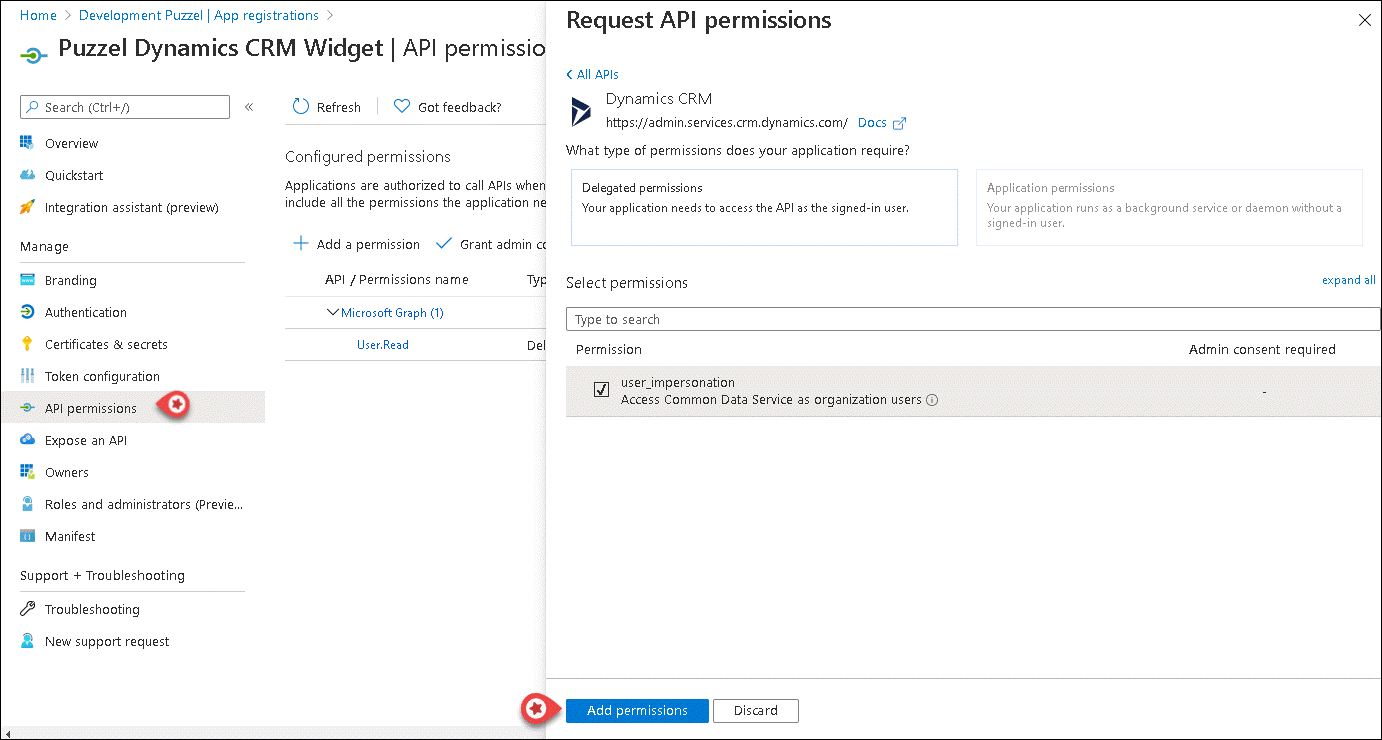Open Token configuration page
This screenshot has height=740, width=1382.
102,376
